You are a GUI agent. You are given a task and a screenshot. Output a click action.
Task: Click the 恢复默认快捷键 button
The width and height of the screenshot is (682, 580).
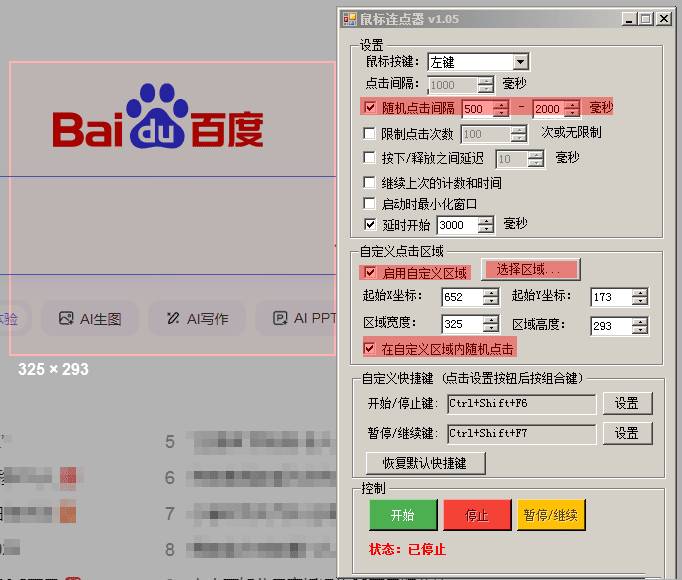pyautogui.click(x=425, y=463)
